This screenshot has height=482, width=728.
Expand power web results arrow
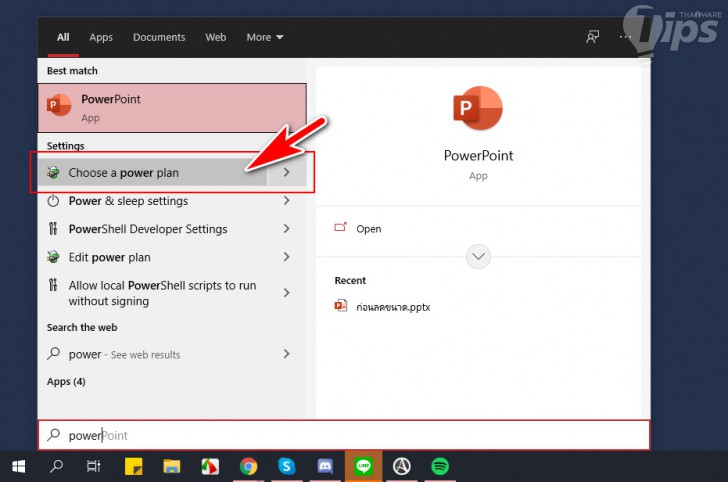click(x=286, y=354)
